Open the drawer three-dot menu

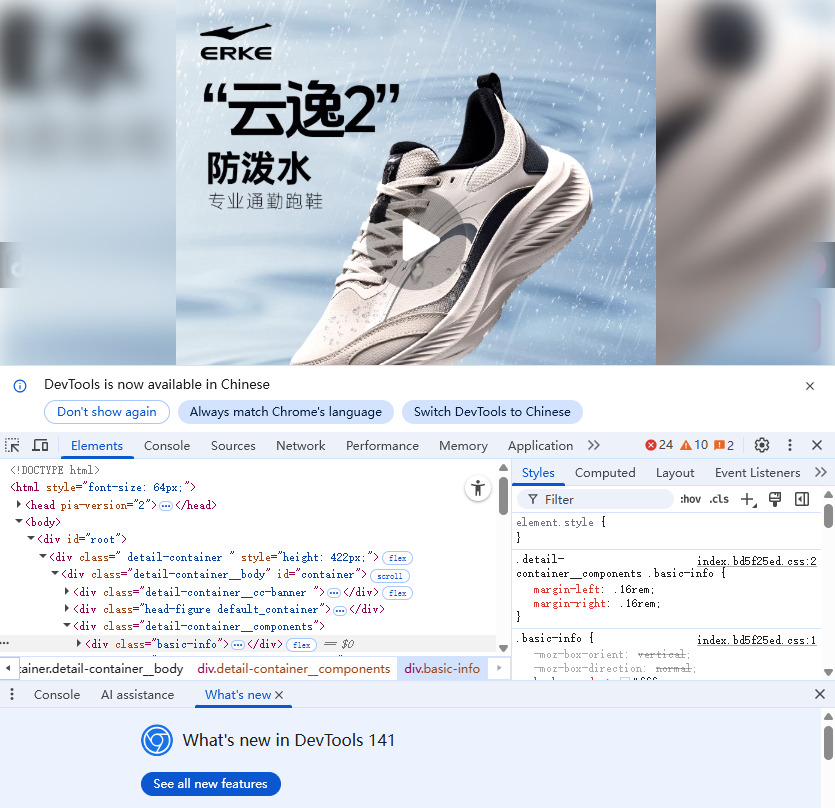[x=12, y=694]
